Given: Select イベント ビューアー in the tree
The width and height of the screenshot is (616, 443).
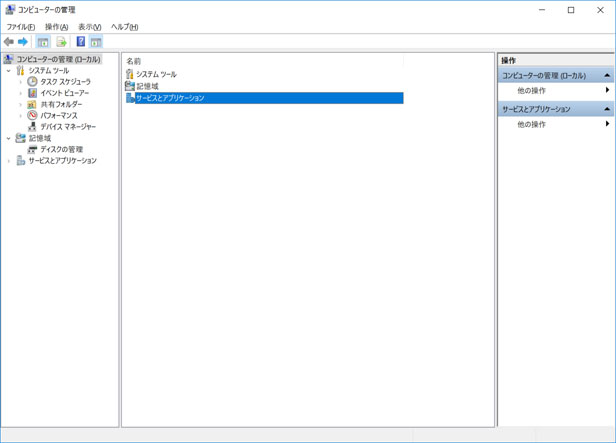Looking at the screenshot, I should [65, 93].
